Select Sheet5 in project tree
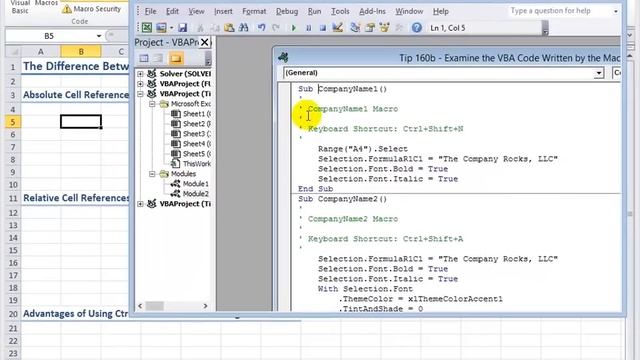This screenshot has height=360, width=640. tap(191, 154)
